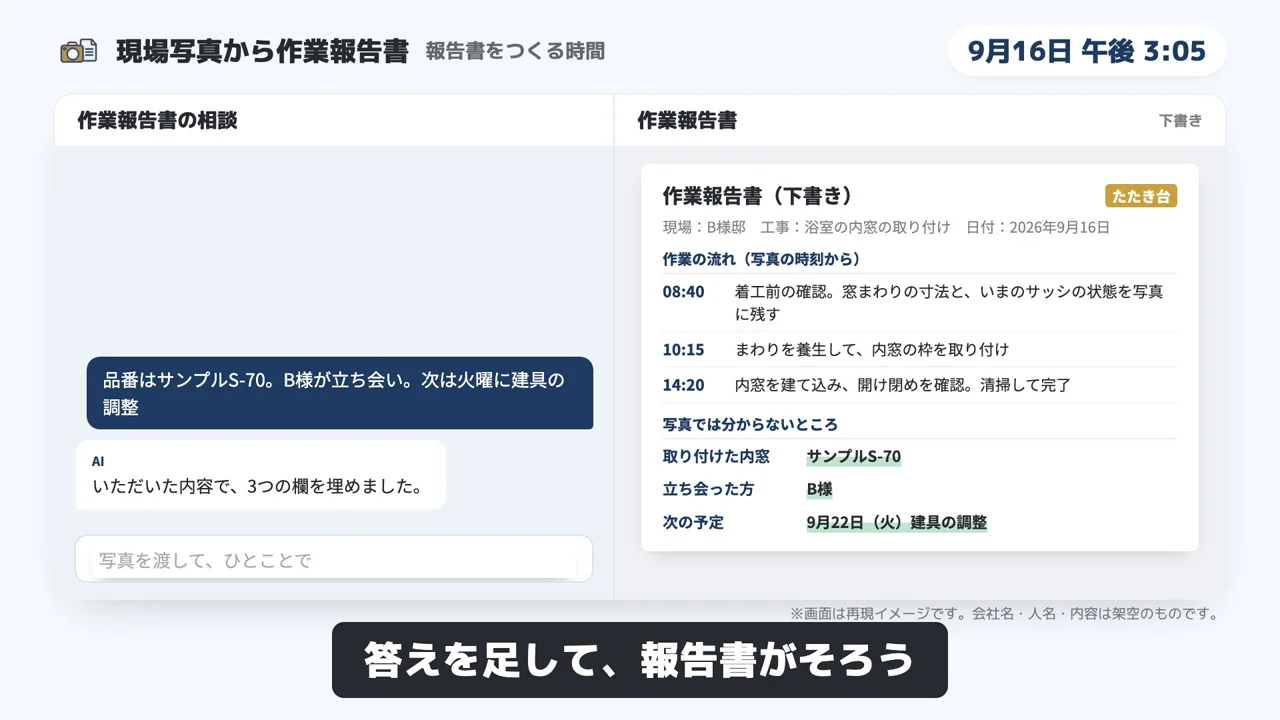Click the 現場写真から作業報告書 app title
The height and width of the screenshot is (720, 1280).
point(262,51)
